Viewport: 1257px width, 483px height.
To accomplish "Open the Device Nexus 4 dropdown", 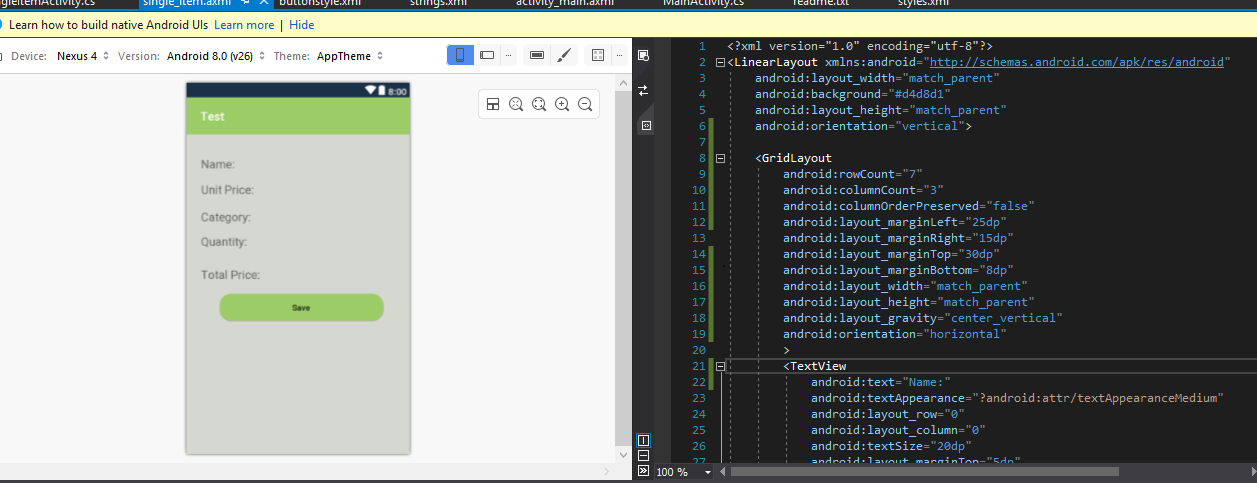I will [x=81, y=56].
